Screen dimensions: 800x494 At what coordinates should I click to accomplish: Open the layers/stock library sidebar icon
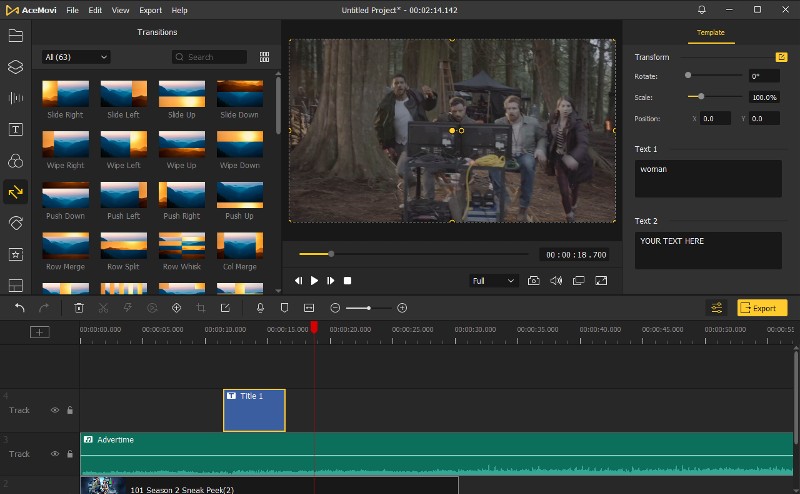click(16, 67)
